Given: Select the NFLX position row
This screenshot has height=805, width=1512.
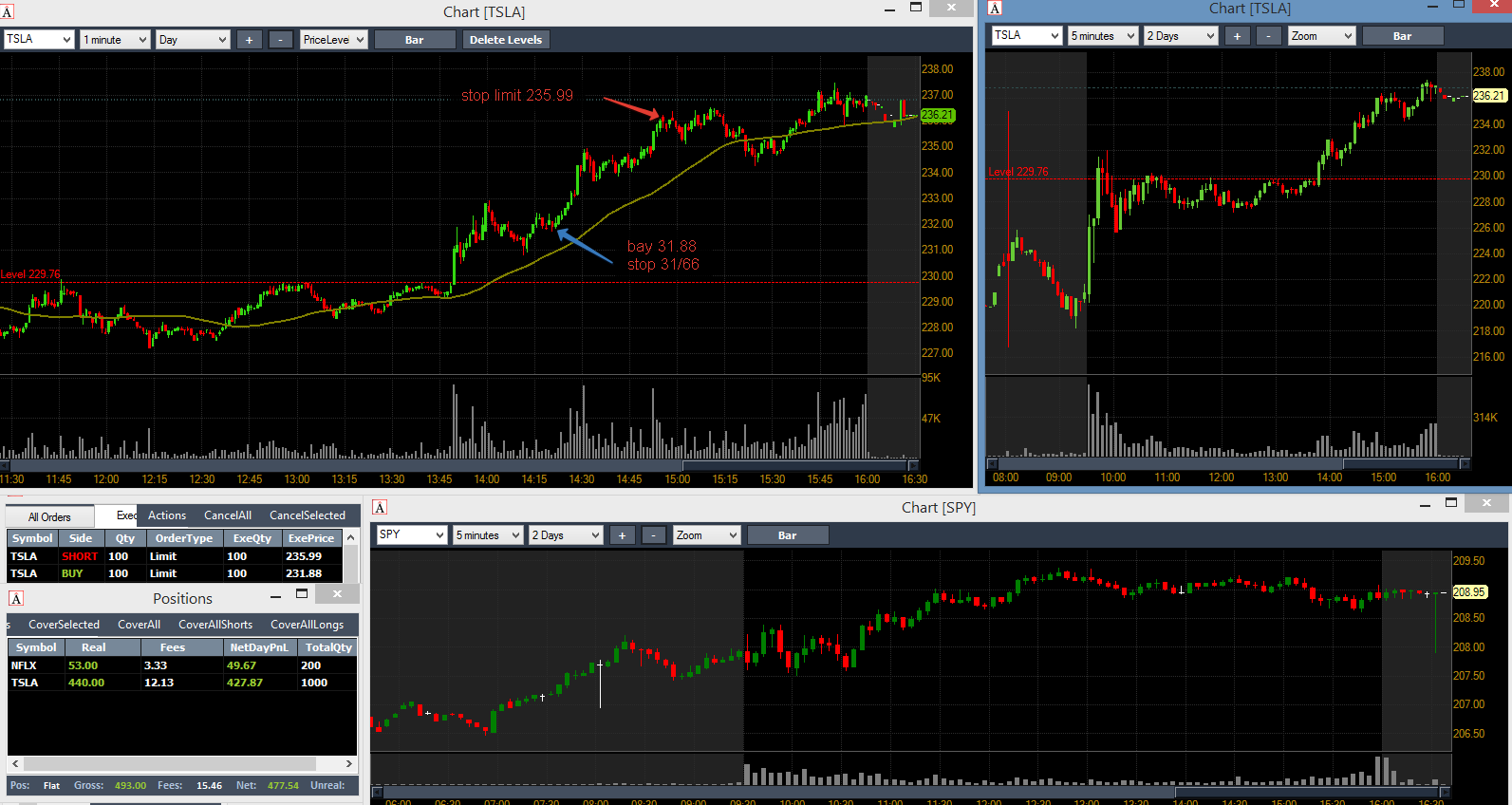Looking at the screenshot, I should pos(182,665).
